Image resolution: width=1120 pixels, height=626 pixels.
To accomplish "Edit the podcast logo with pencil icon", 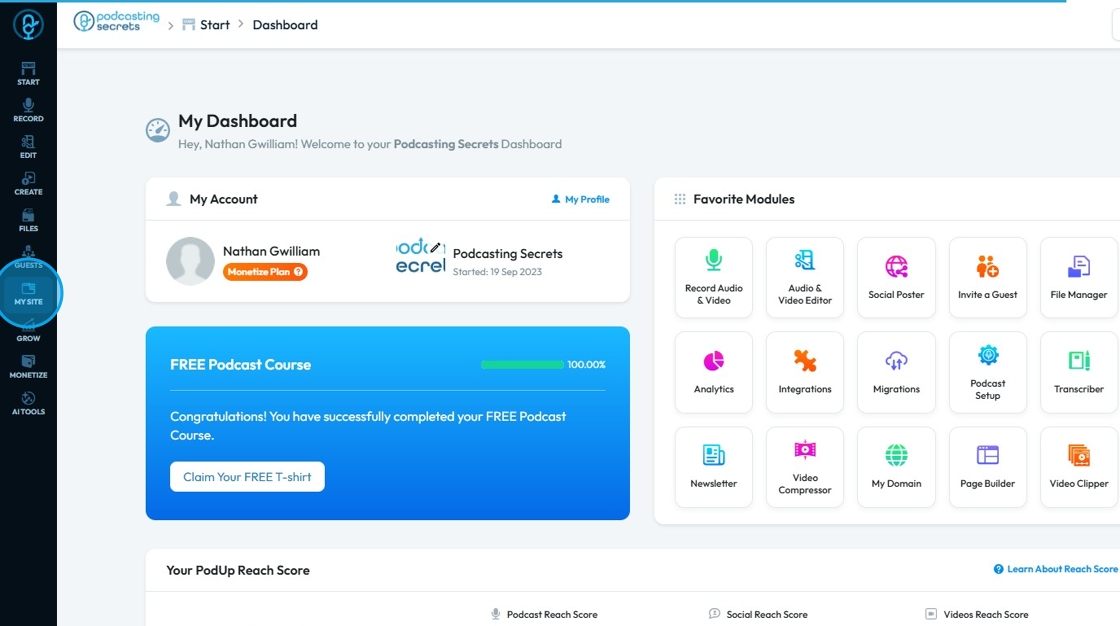I will click(435, 247).
